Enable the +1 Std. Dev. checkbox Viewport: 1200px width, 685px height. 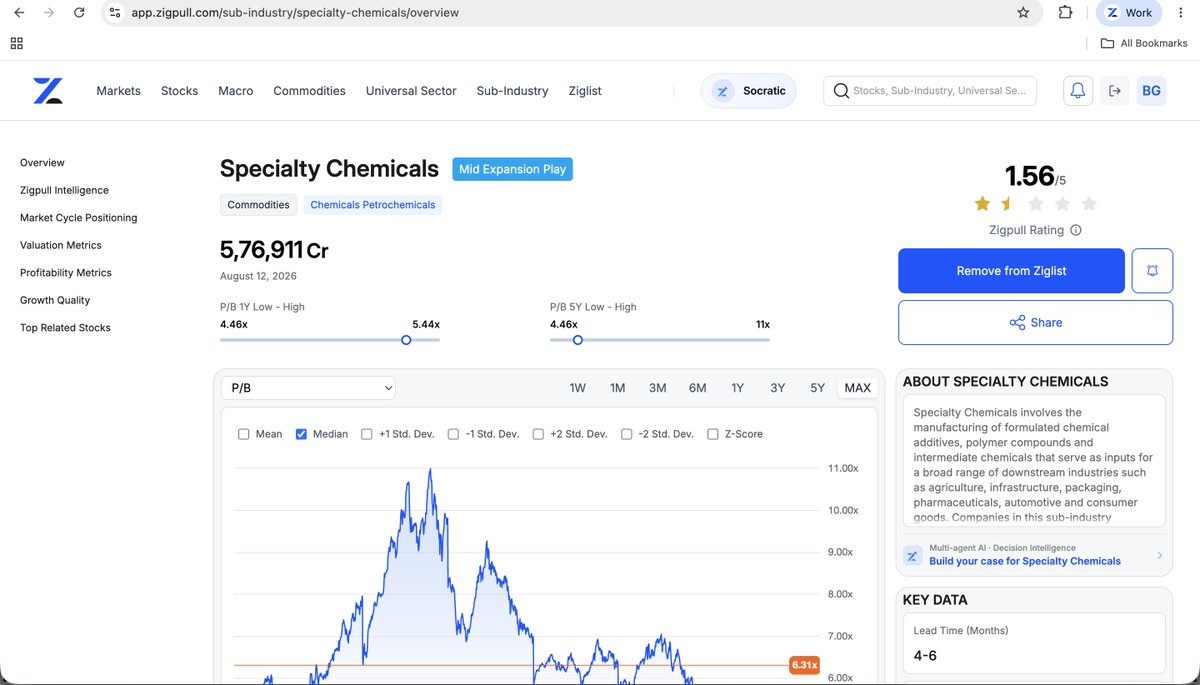pyautogui.click(x=367, y=434)
